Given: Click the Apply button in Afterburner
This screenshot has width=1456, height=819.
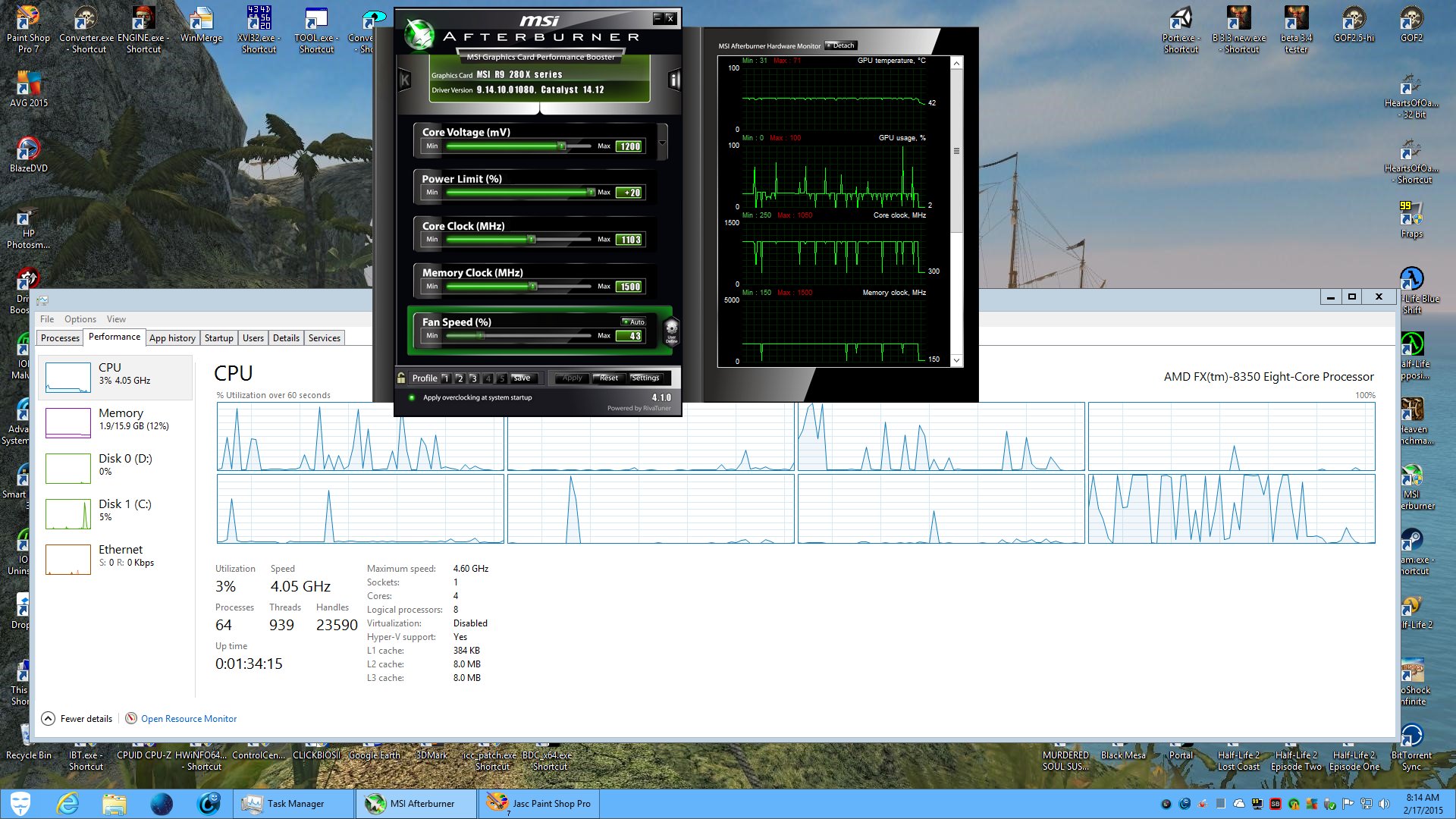Looking at the screenshot, I should click(572, 378).
